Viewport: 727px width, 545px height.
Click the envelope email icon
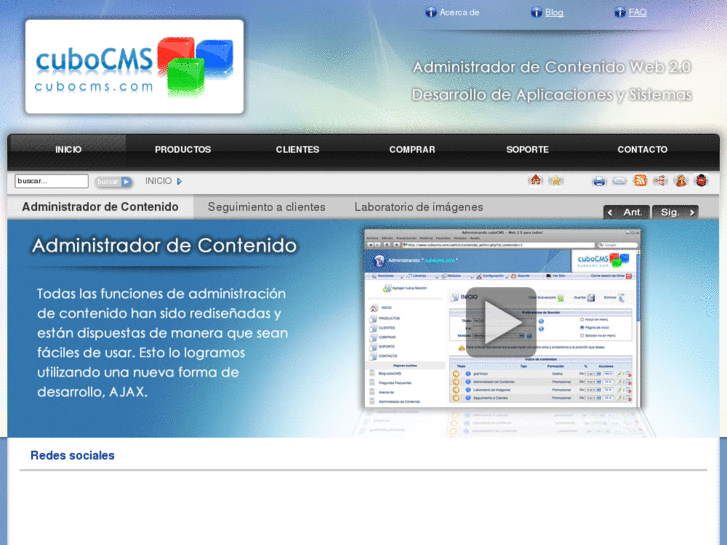click(619, 181)
